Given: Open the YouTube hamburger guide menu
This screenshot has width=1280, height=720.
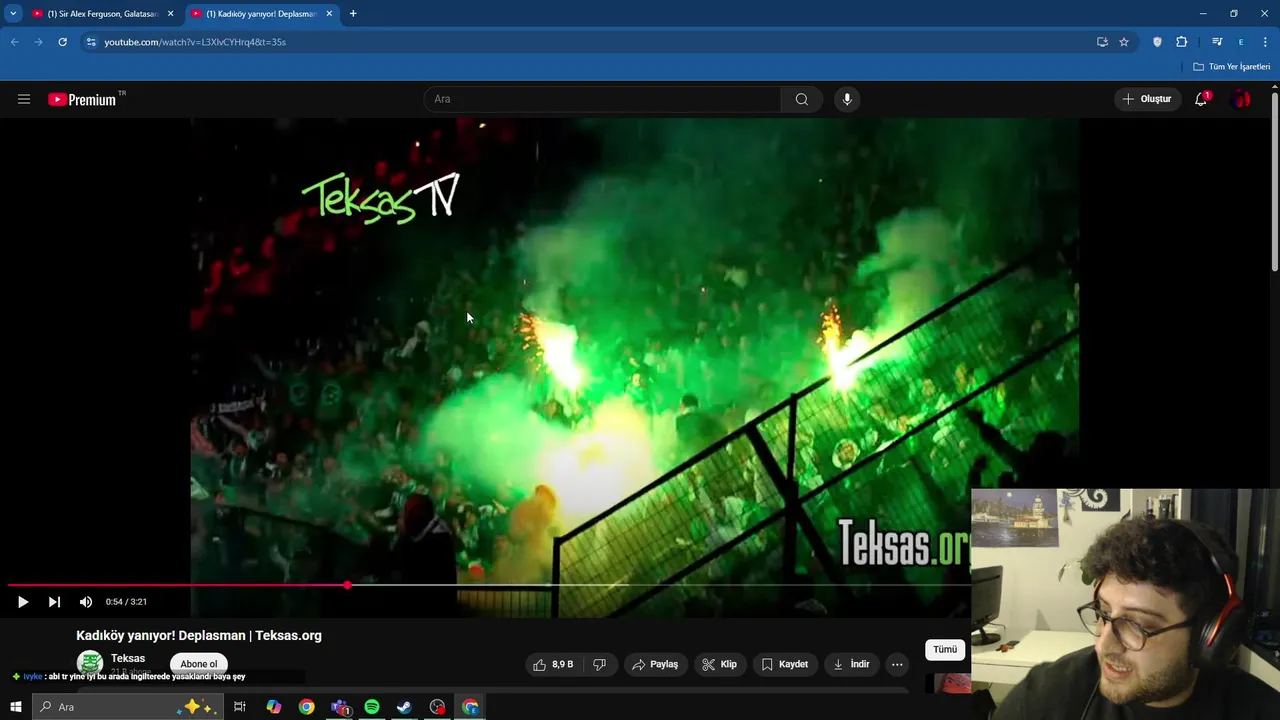Looking at the screenshot, I should (x=24, y=99).
